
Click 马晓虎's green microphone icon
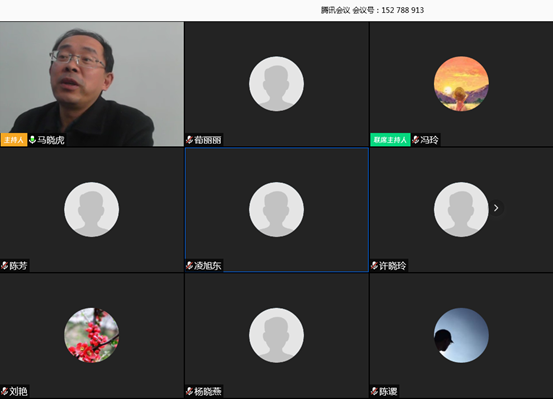pos(32,140)
